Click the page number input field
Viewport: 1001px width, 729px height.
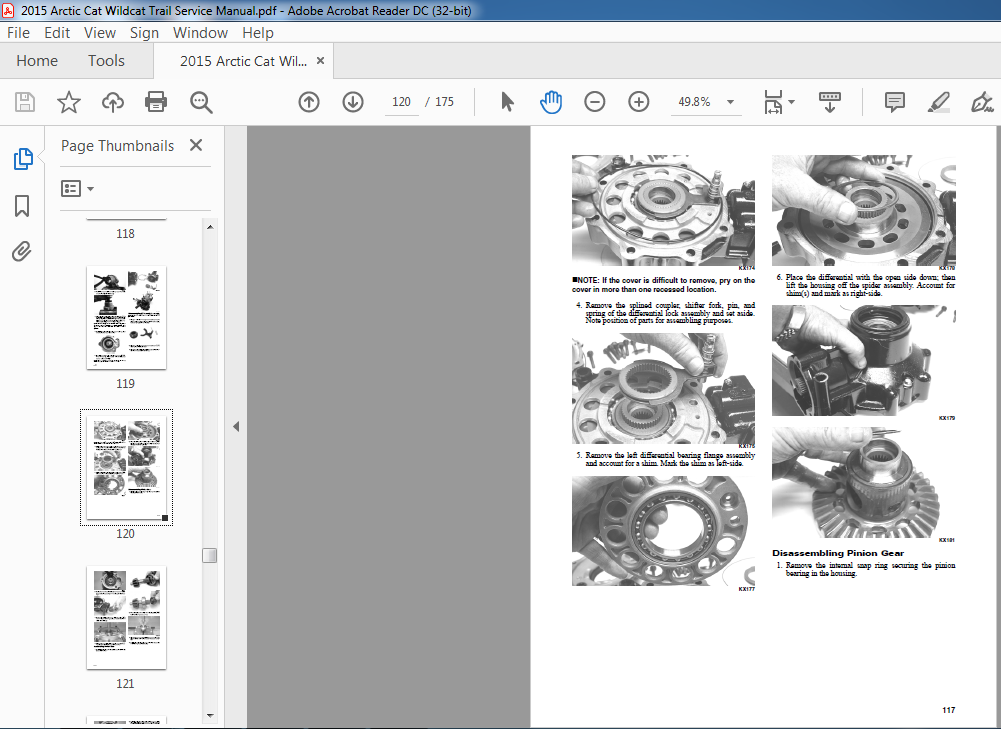pos(401,102)
